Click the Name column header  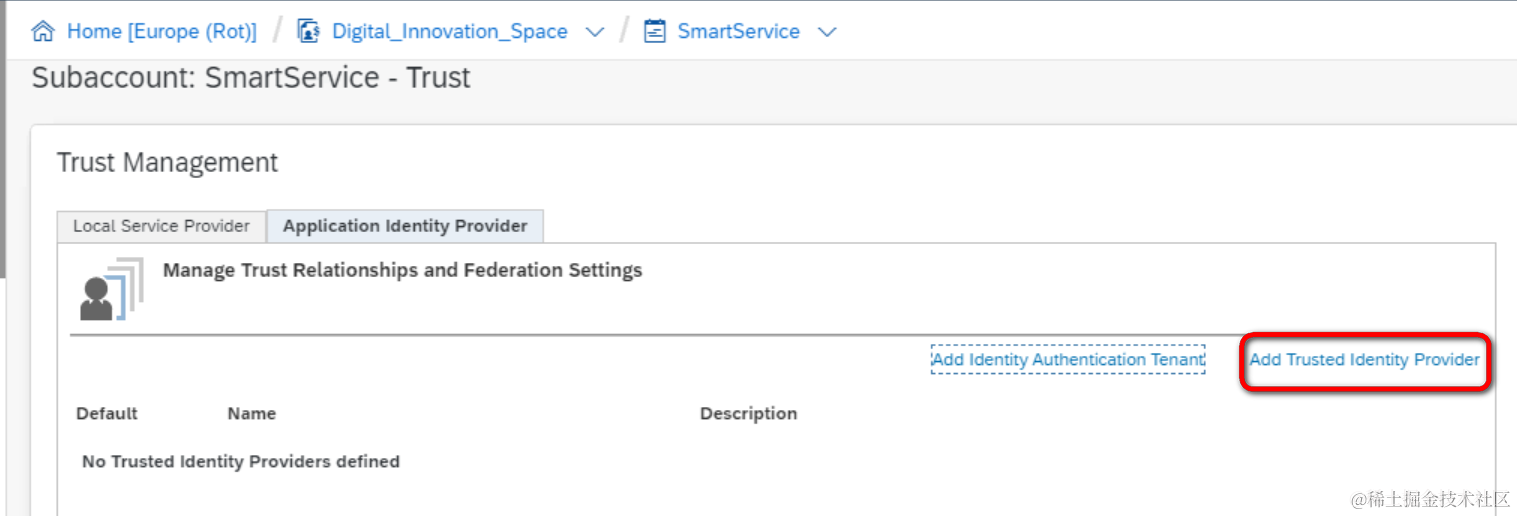pos(252,413)
